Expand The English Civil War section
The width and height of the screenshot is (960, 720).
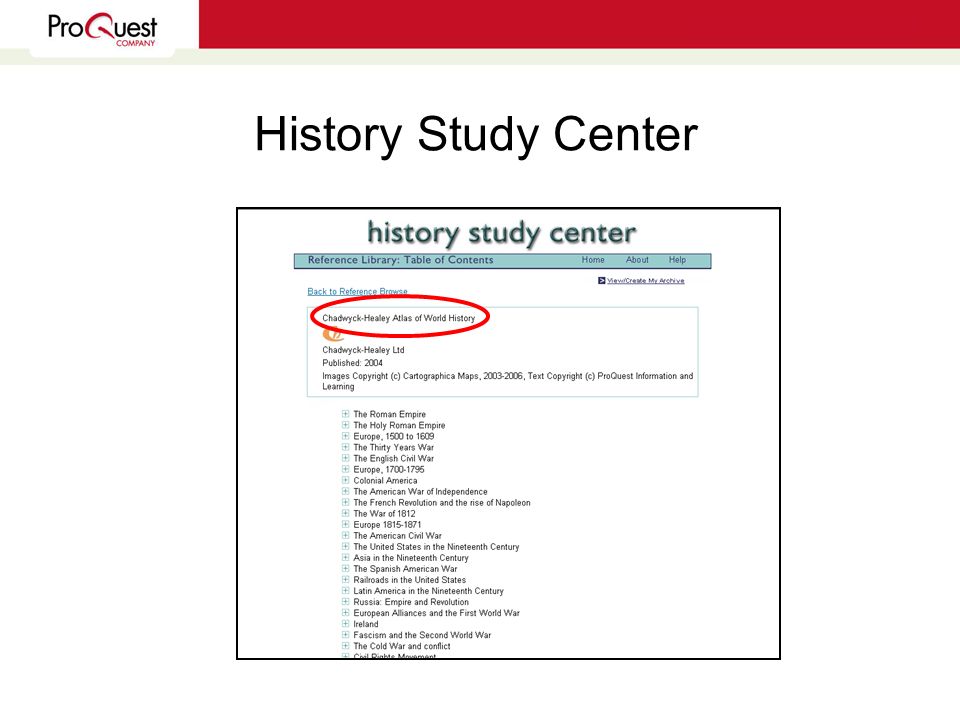(x=345, y=458)
